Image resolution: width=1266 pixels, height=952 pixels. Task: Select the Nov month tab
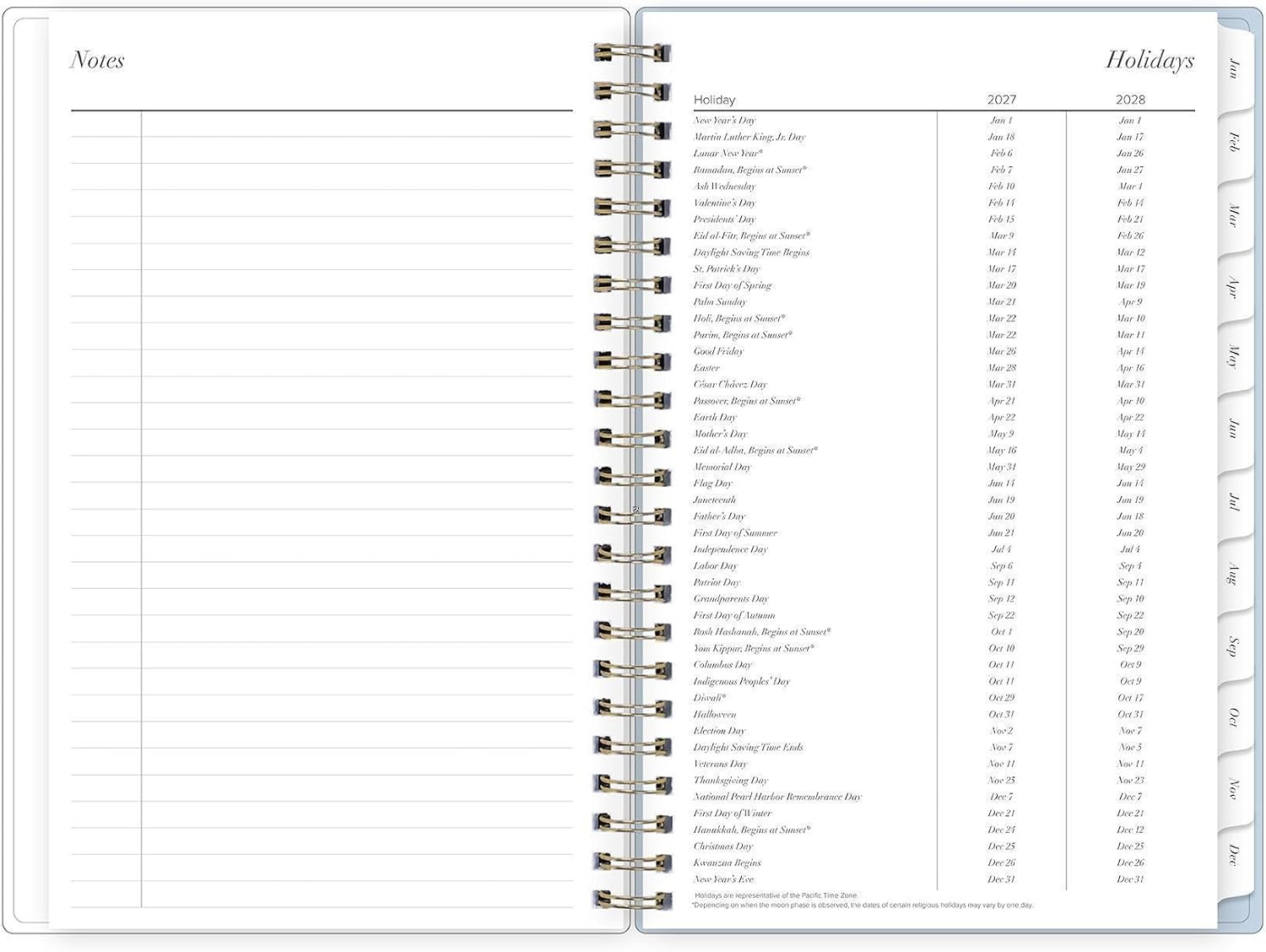1234,788
